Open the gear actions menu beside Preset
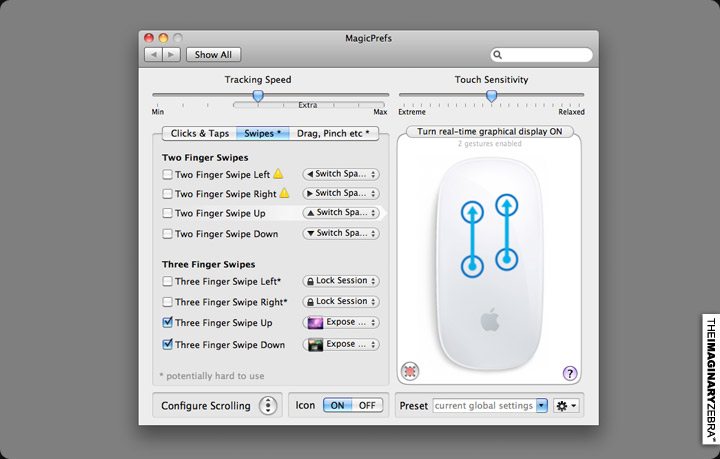 click(x=568, y=406)
